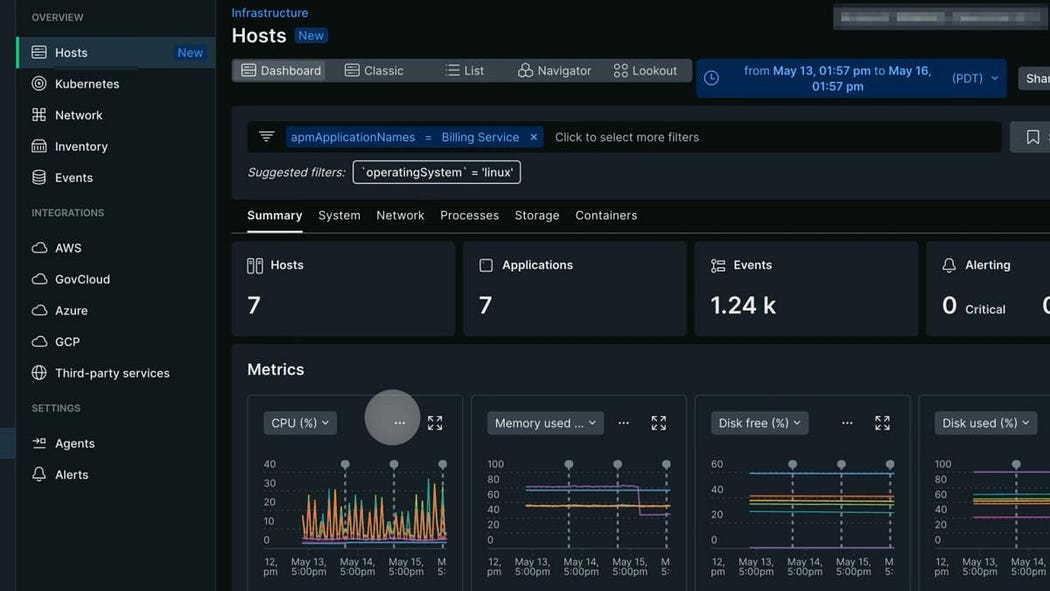Open the CPU (%) metric dropdown

coord(300,423)
